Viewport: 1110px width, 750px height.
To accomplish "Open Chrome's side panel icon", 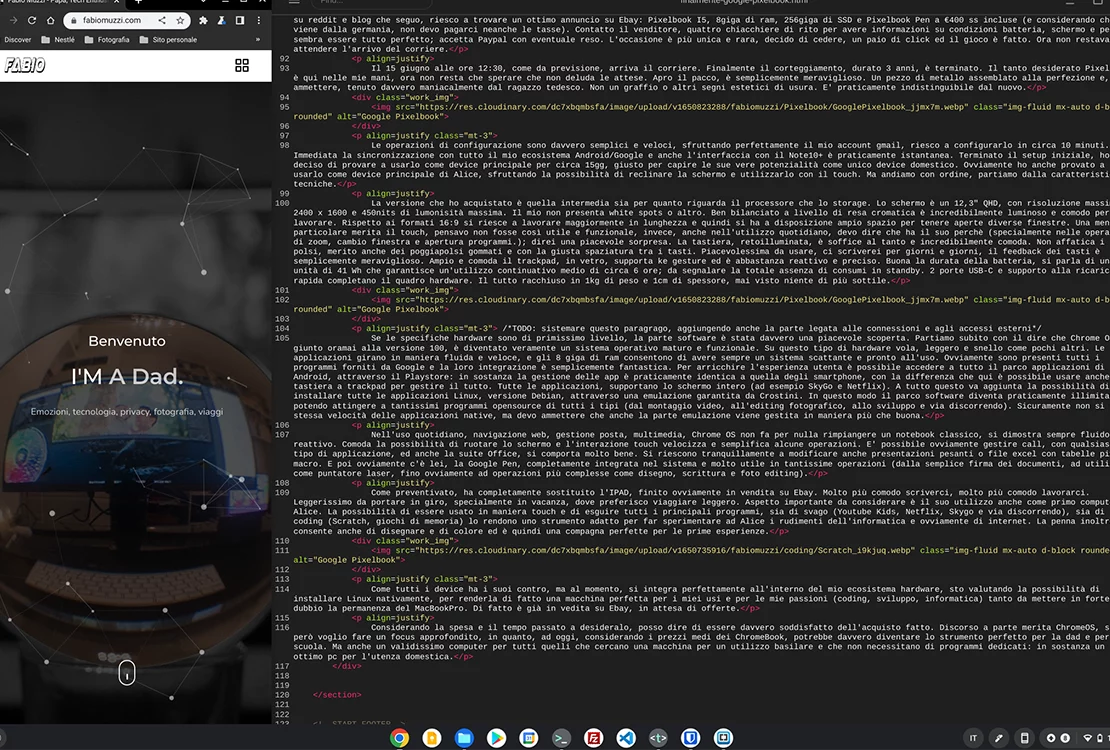I will (240, 20).
